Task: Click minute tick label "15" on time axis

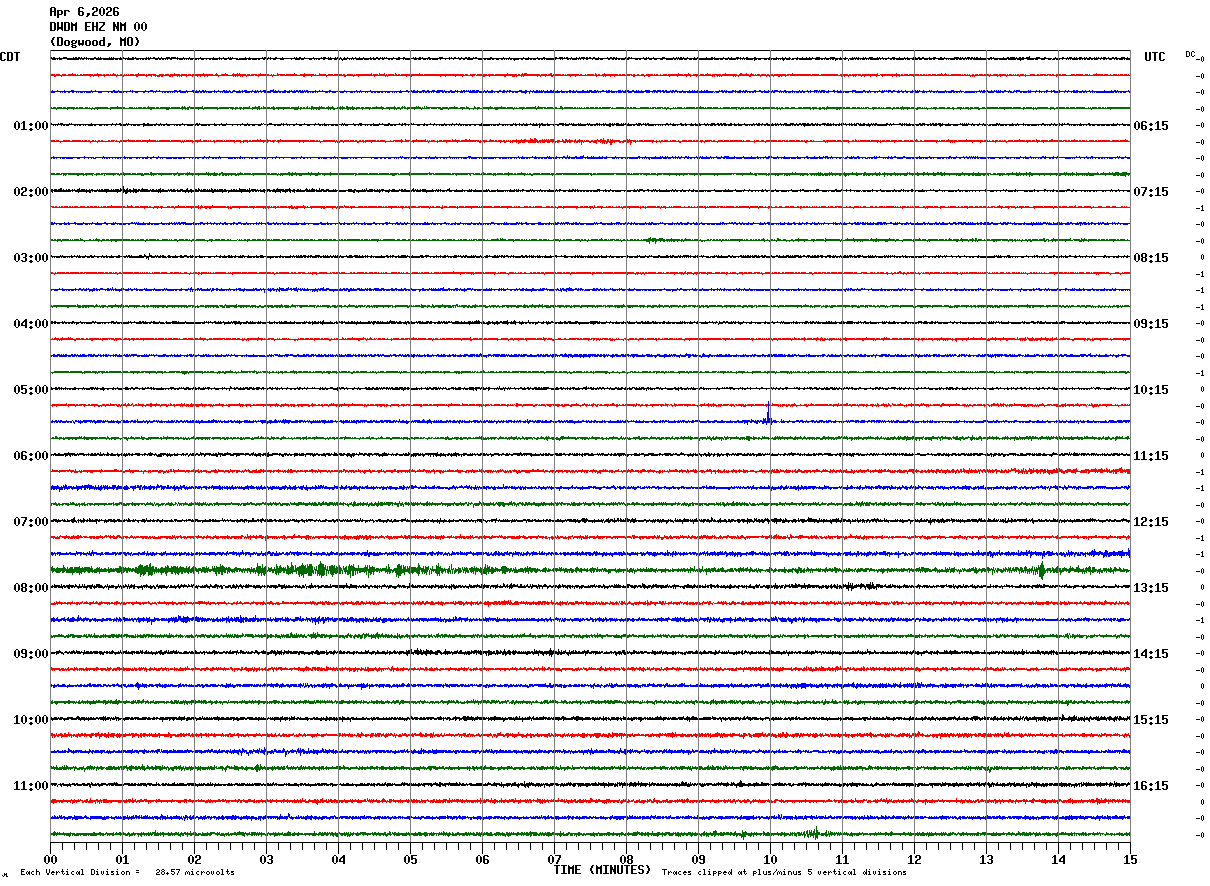Action: click(x=1130, y=859)
